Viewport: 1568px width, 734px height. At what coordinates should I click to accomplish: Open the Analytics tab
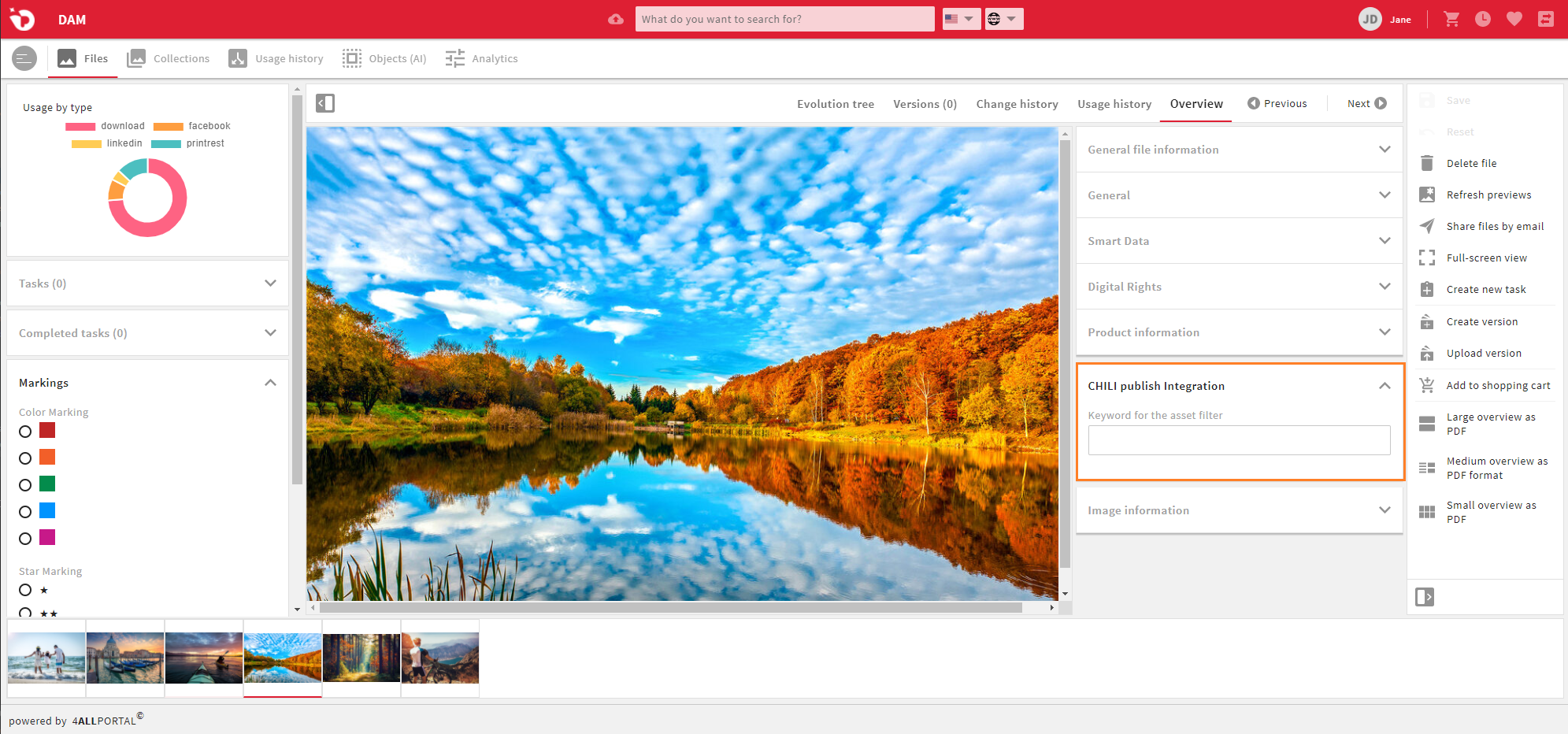pos(481,58)
